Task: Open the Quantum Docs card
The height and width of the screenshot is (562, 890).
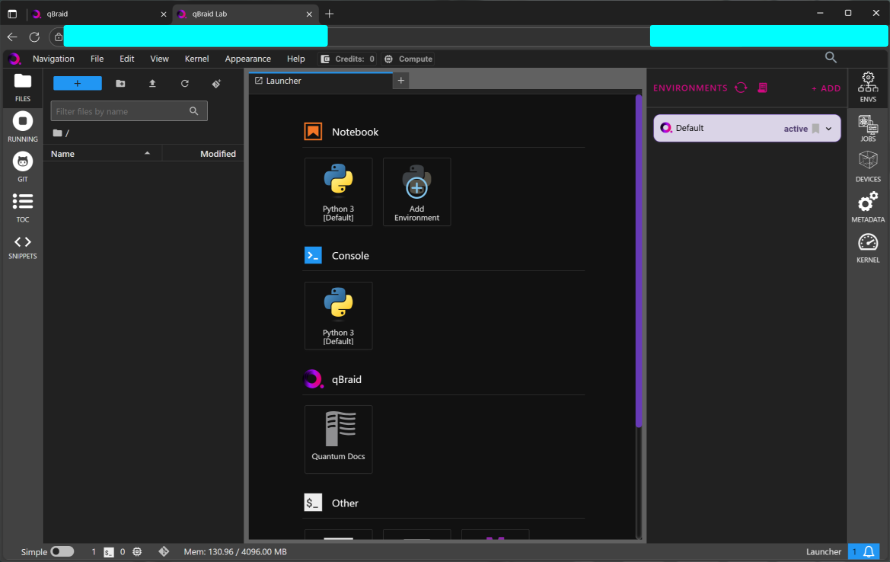Action: point(338,439)
